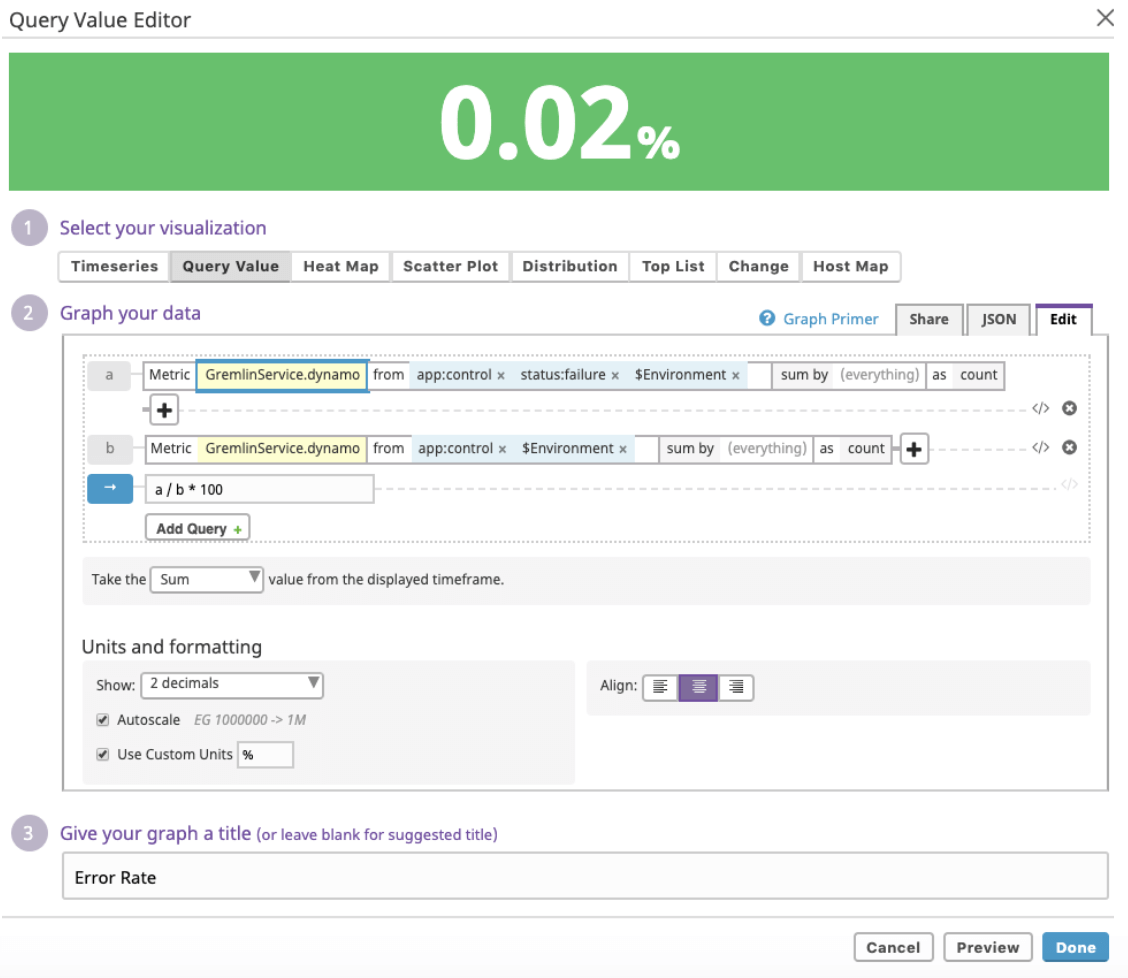Viewport: 1128px width, 978px height.
Task: Open the Take the Sum dropdown
Action: coord(206,578)
